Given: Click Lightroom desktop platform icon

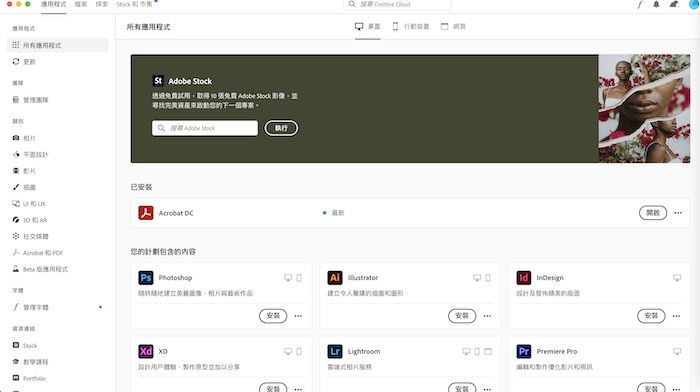Looking at the screenshot, I should pyautogui.click(x=466, y=351).
